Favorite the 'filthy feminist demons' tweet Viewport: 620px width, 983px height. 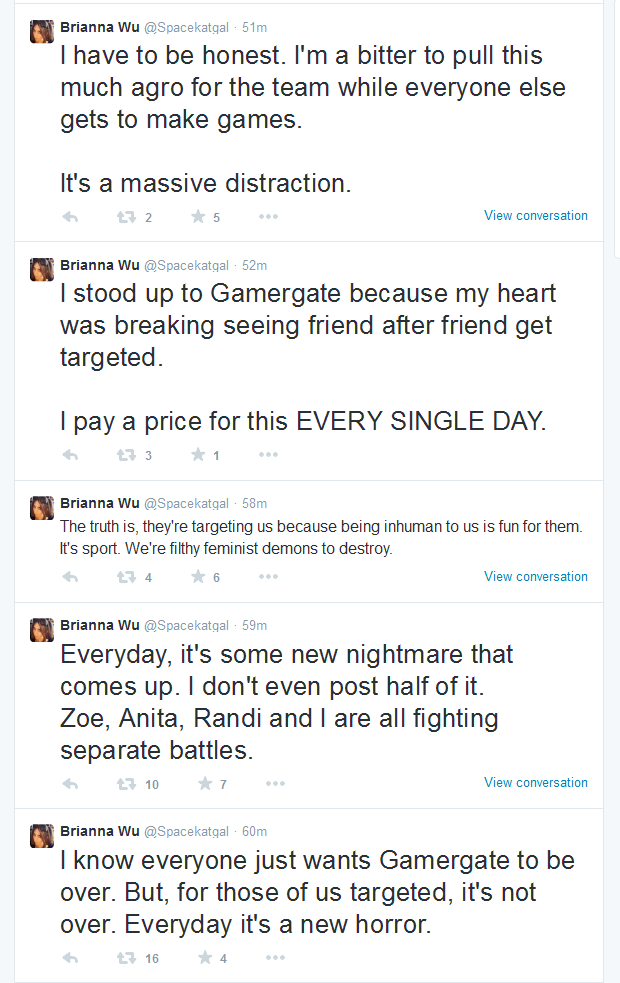tap(198, 576)
